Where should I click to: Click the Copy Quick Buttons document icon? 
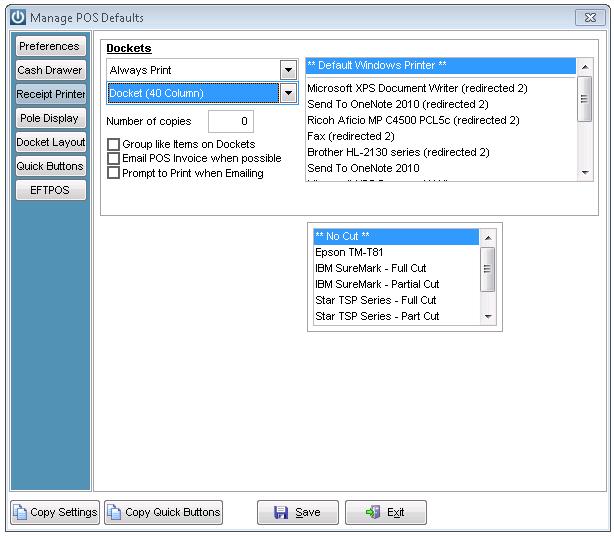114,512
